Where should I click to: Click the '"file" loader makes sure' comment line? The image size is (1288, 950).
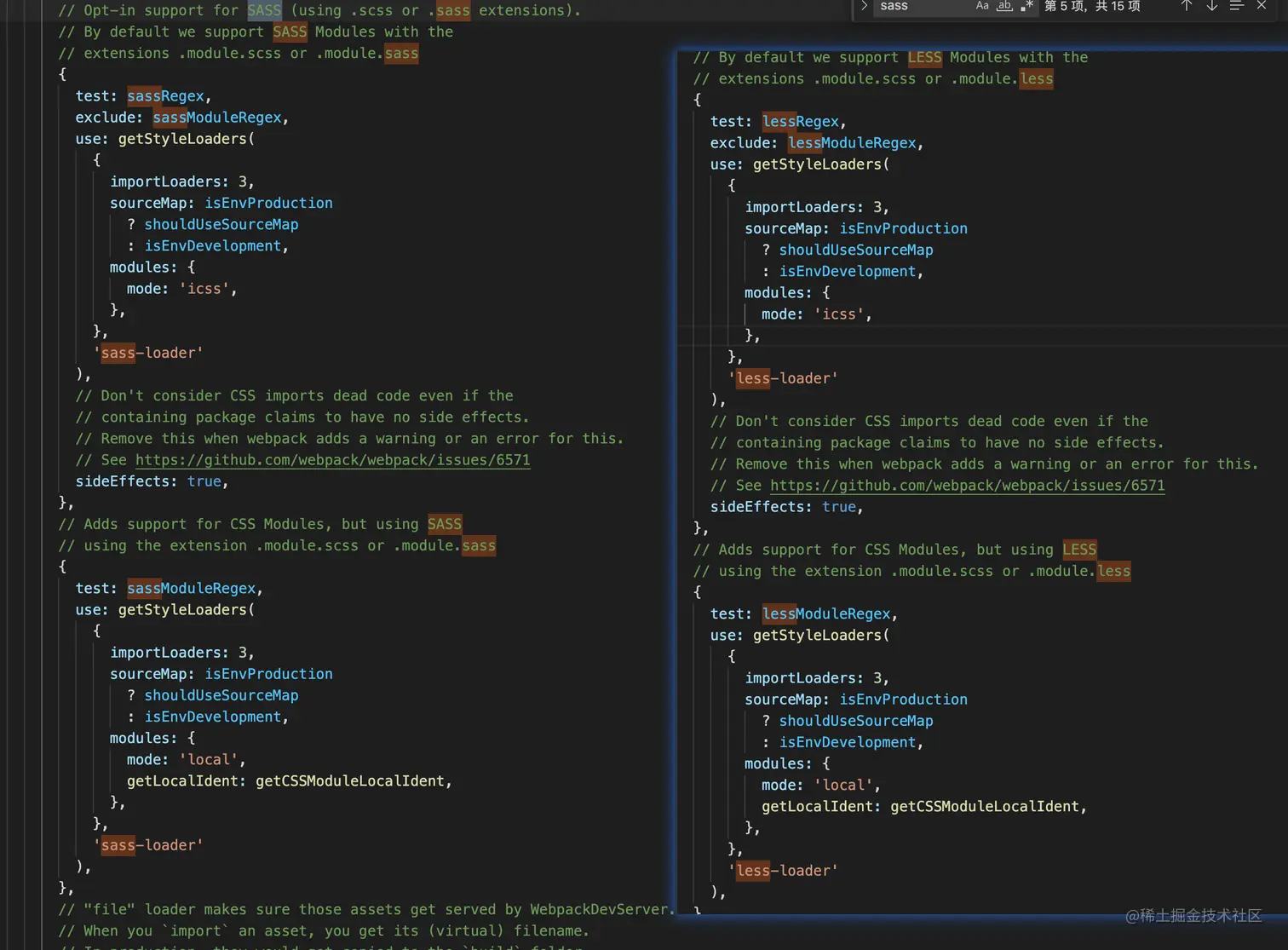(366, 909)
